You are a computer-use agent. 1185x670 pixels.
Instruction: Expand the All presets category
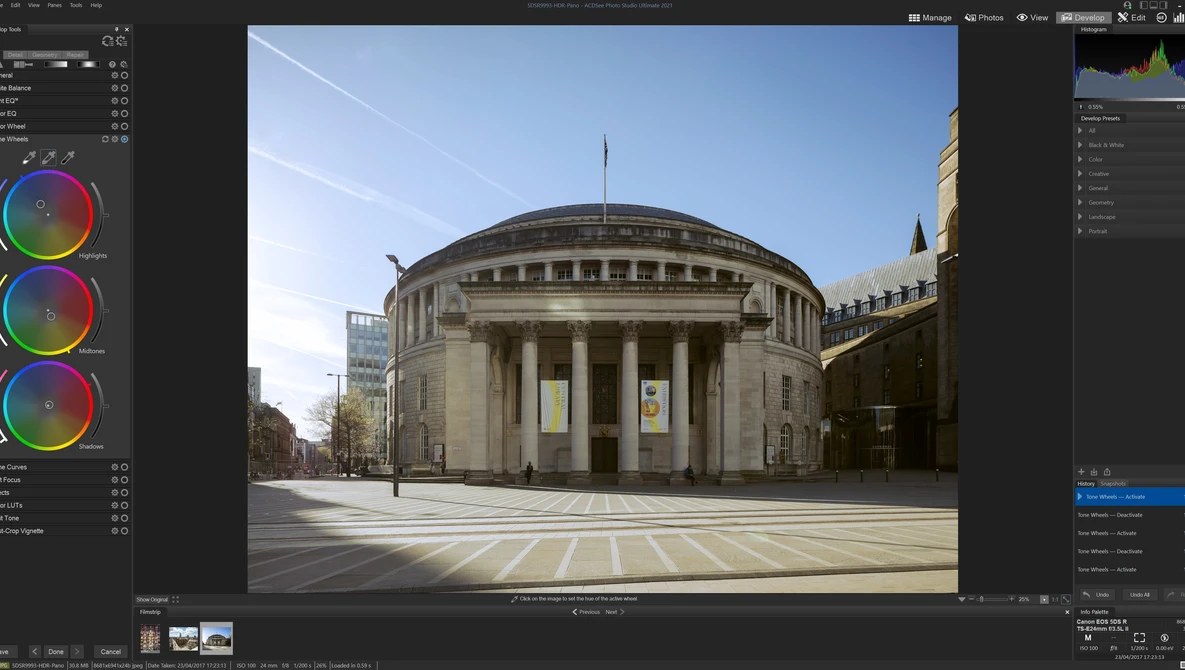coord(1080,131)
